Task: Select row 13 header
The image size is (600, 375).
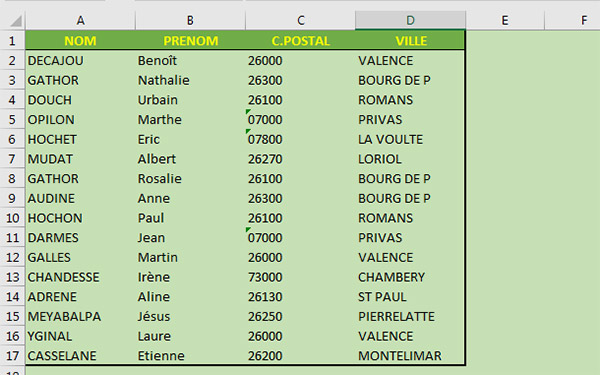Action: tap(12, 277)
